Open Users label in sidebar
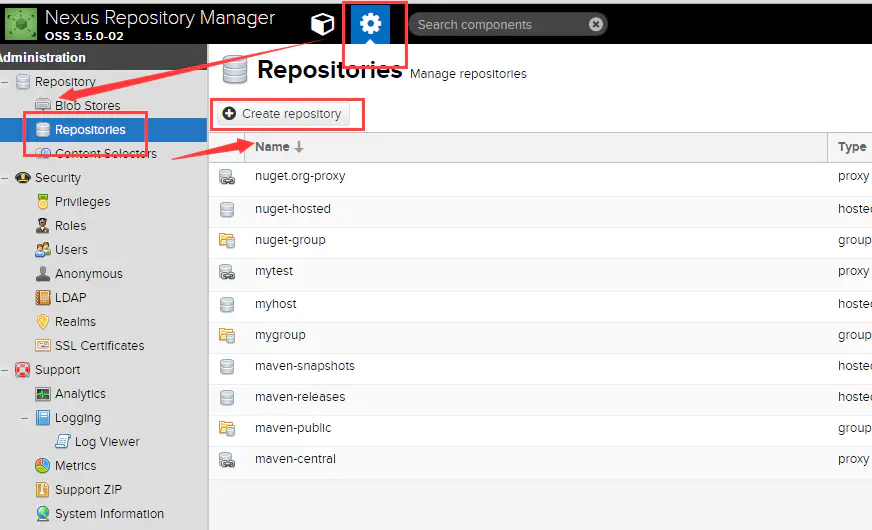The height and width of the screenshot is (530, 872). coord(71,250)
